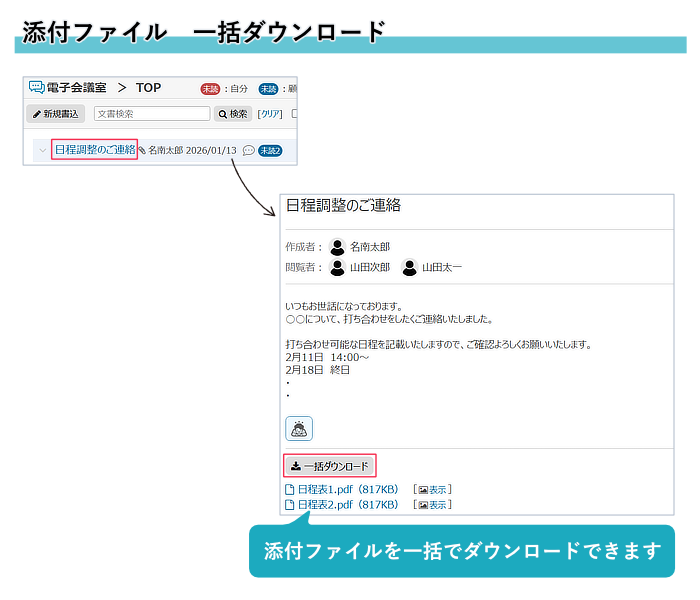Tick the checkbox right of クリア
Image resolution: width=700 pixels, height=600 pixels.
[294, 114]
